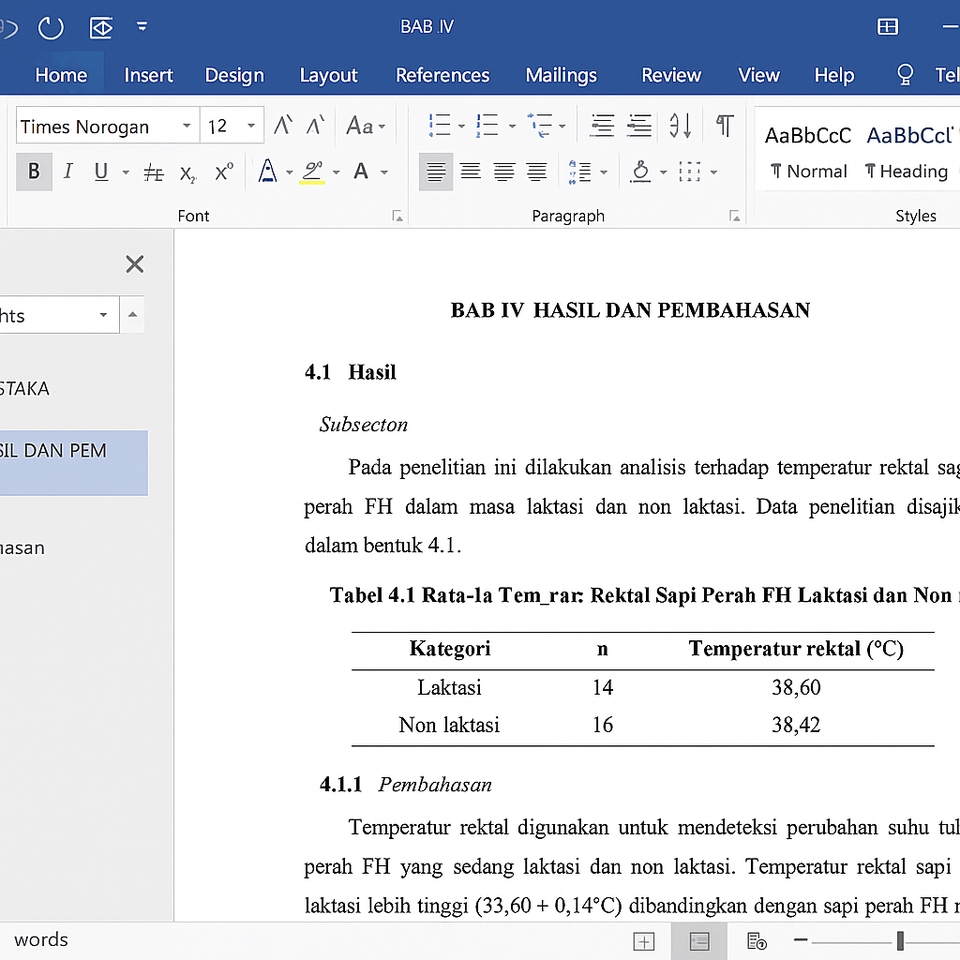The height and width of the screenshot is (960, 960).
Task: Click the Redo circular arrow icon
Action: click(x=51, y=28)
